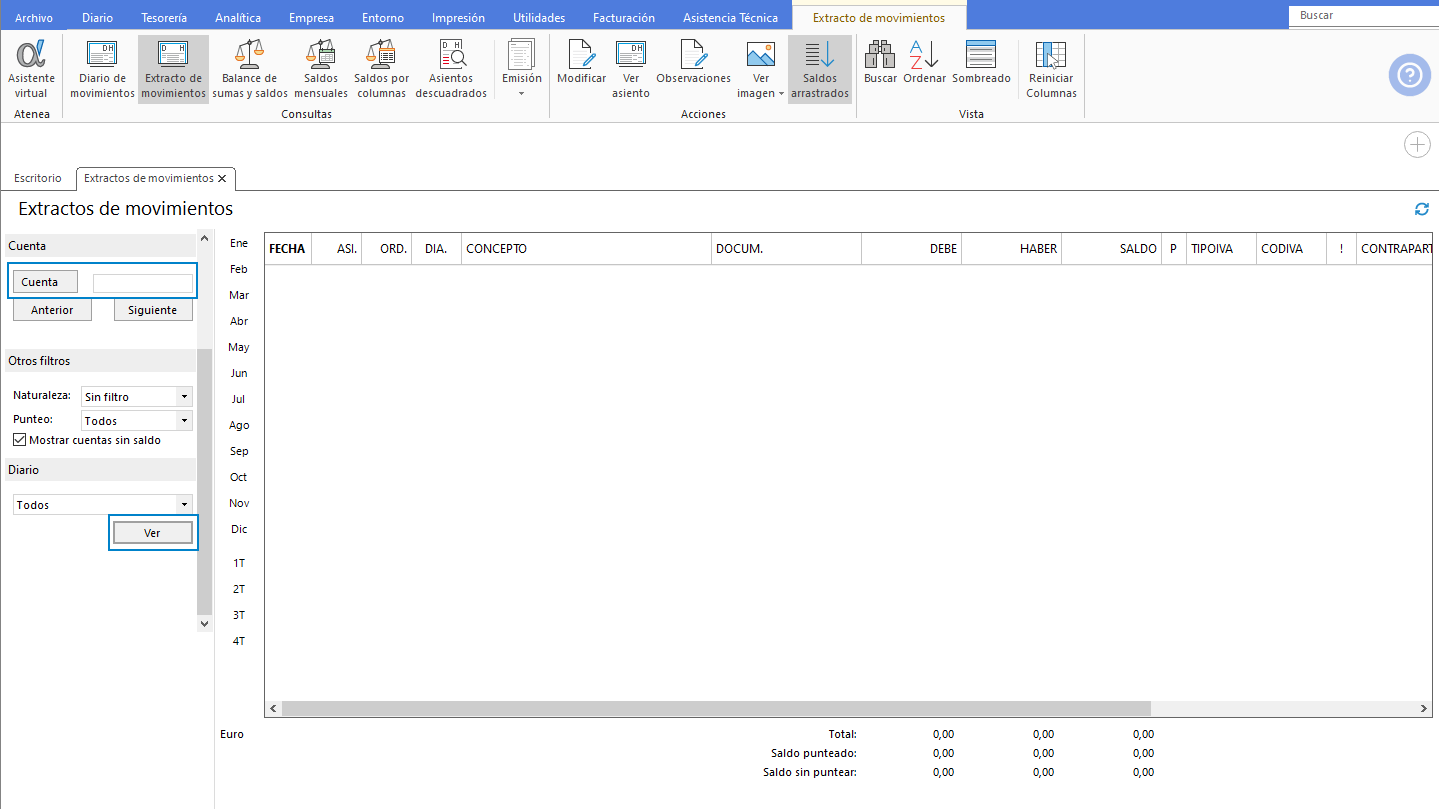Viewport: 1439px width, 809px height.
Task: Click in the Buscar search box
Action: point(1363,15)
